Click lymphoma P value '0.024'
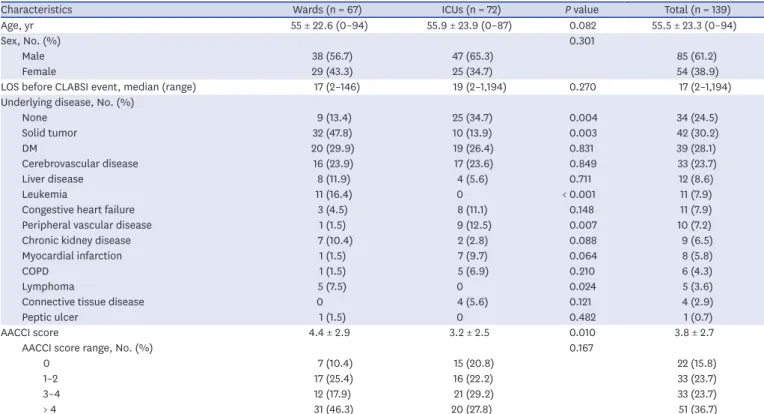This screenshot has width=764, height=414. tap(583, 286)
